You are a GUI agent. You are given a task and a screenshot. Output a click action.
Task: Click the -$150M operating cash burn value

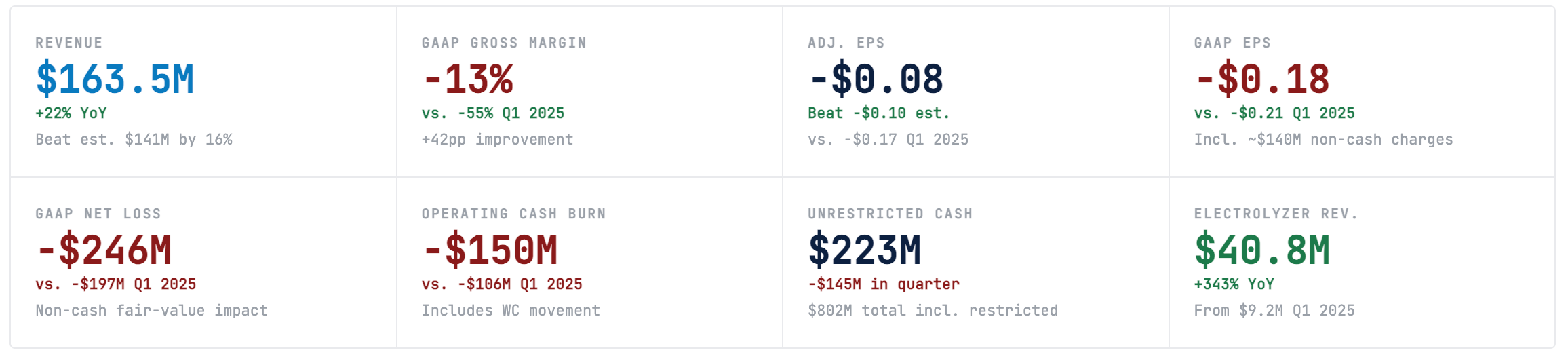point(490,250)
